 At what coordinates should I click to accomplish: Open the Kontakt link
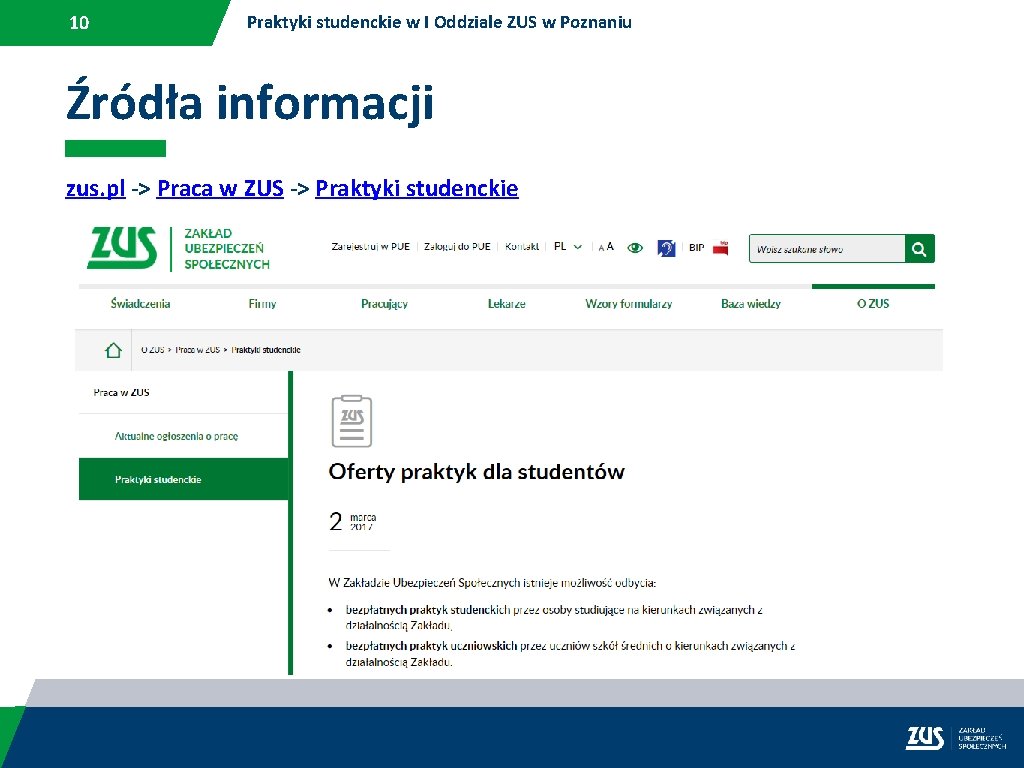click(x=522, y=247)
